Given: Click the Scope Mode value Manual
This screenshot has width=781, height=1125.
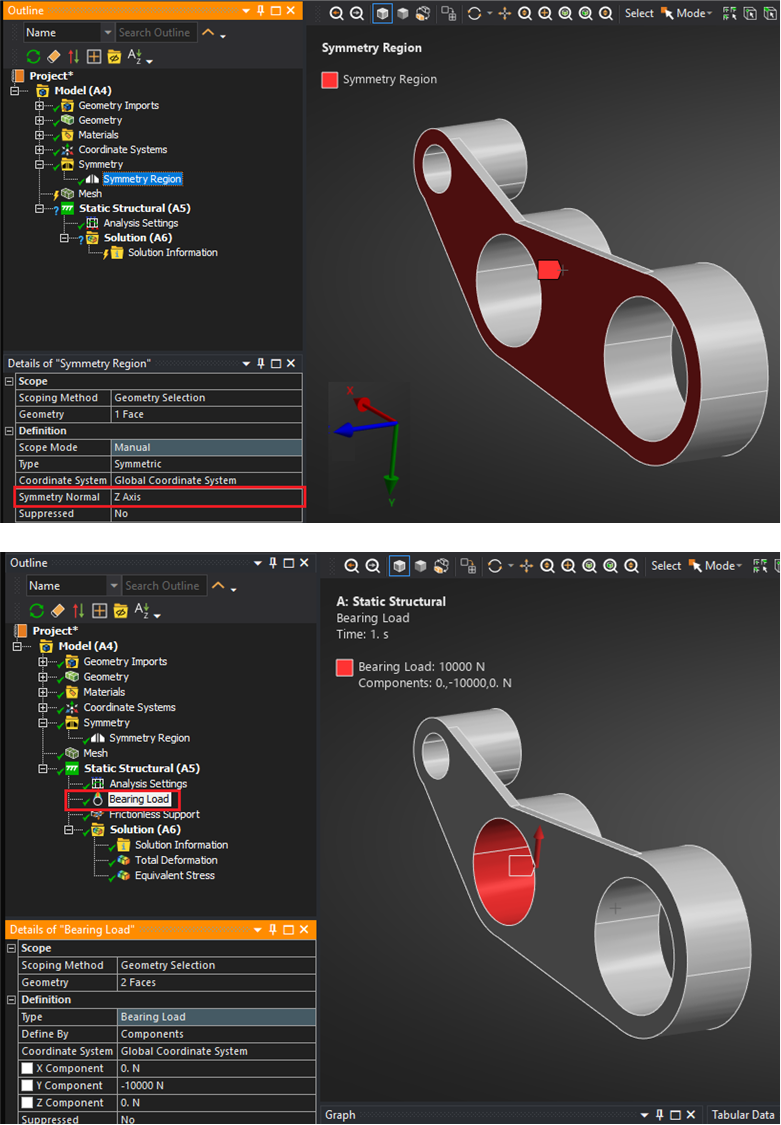Looking at the screenshot, I should click(207, 448).
